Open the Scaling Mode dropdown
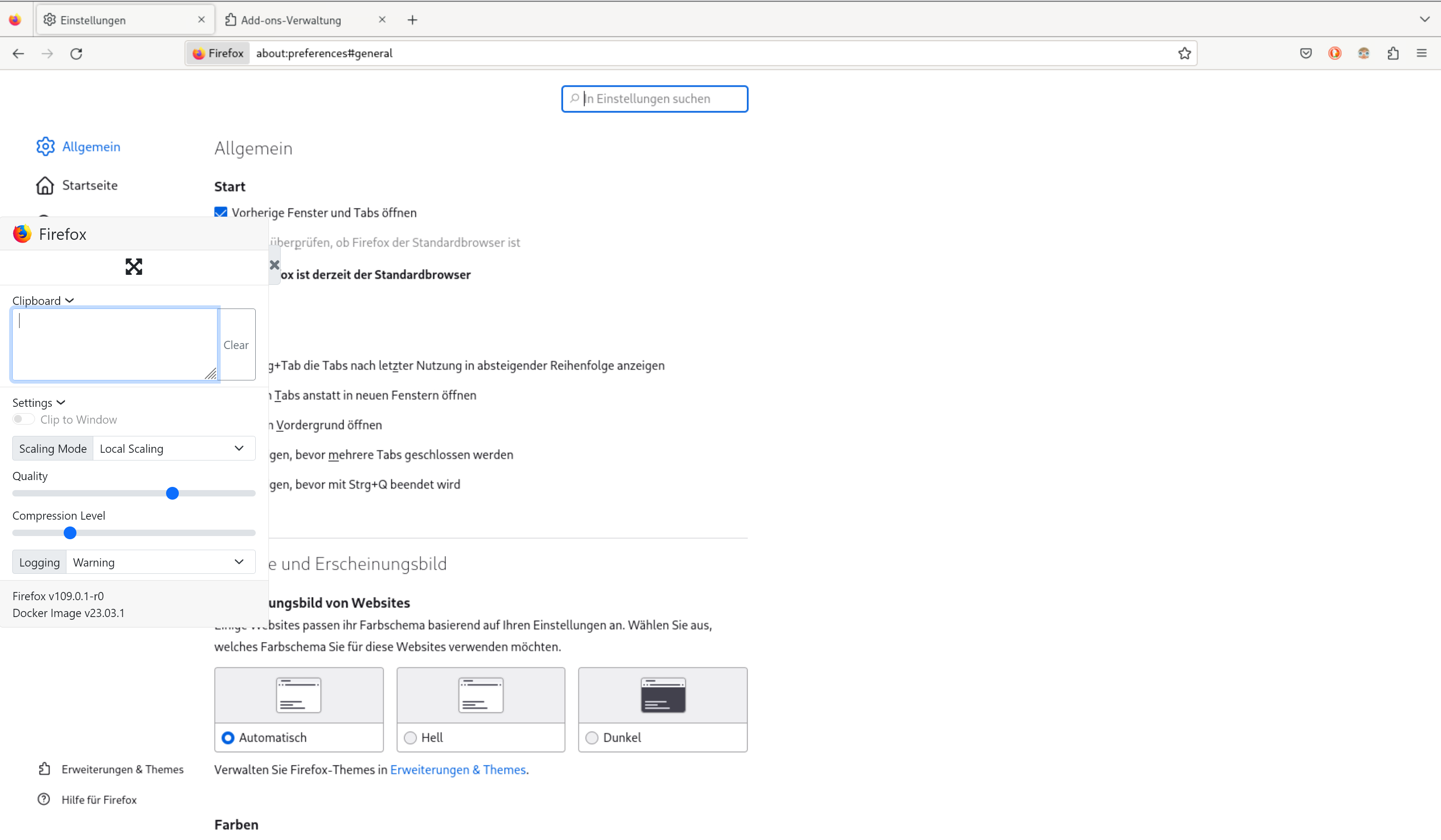The width and height of the screenshot is (1441, 840). (173, 448)
